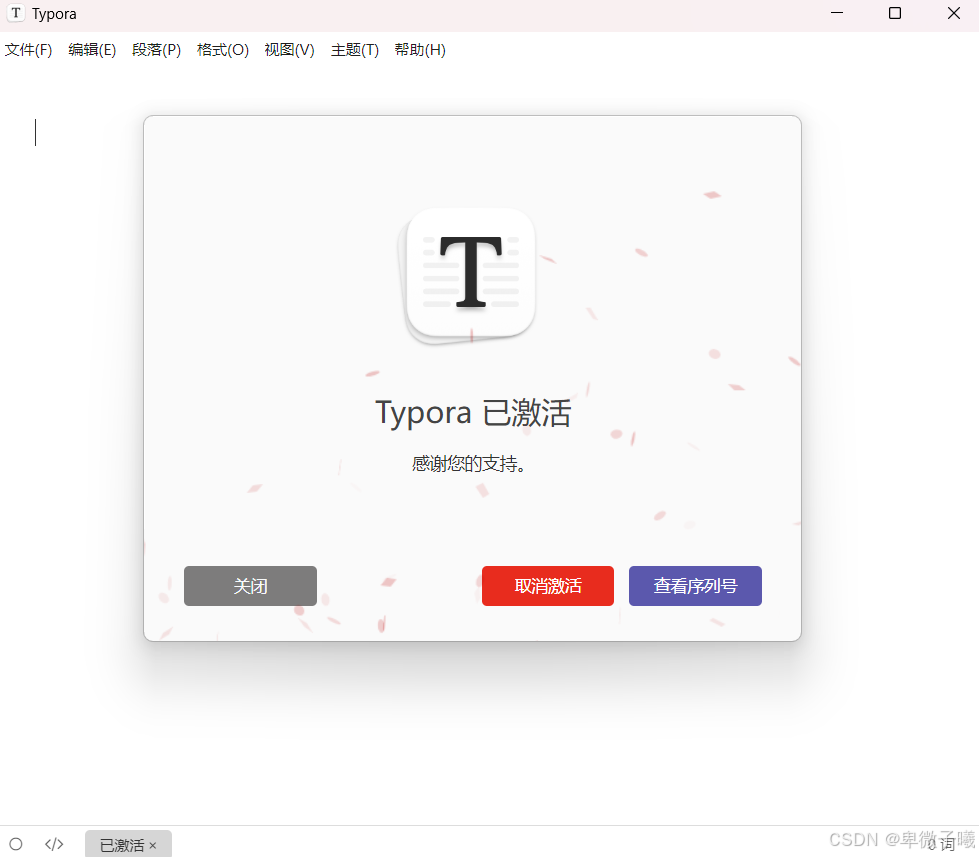Toggle source code mode icon

coord(54,844)
